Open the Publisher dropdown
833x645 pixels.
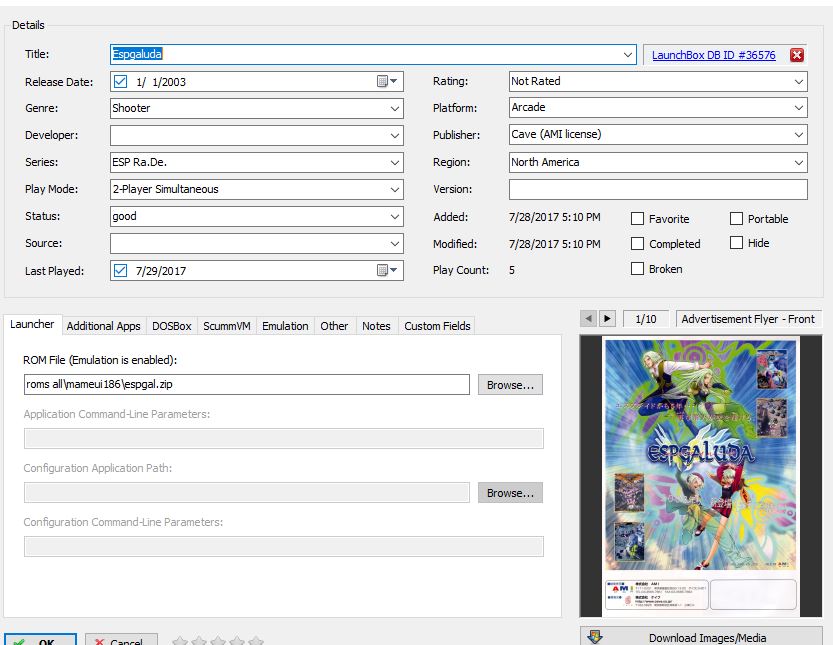pos(798,134)
